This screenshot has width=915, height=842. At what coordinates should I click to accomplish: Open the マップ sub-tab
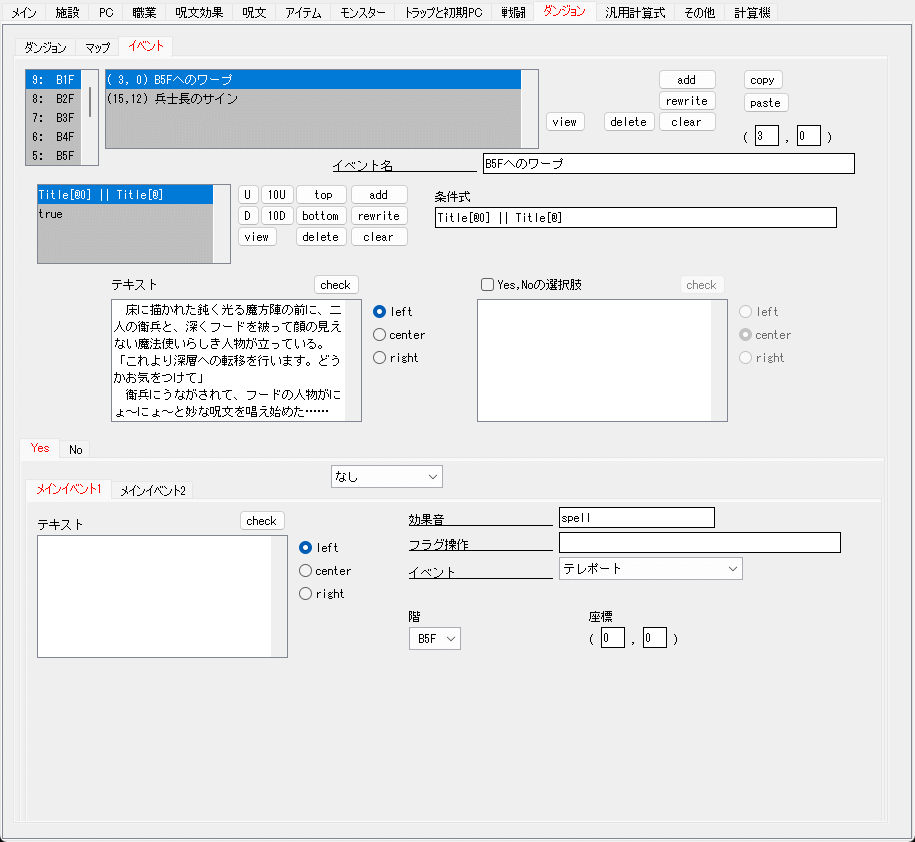click(97, 47)
